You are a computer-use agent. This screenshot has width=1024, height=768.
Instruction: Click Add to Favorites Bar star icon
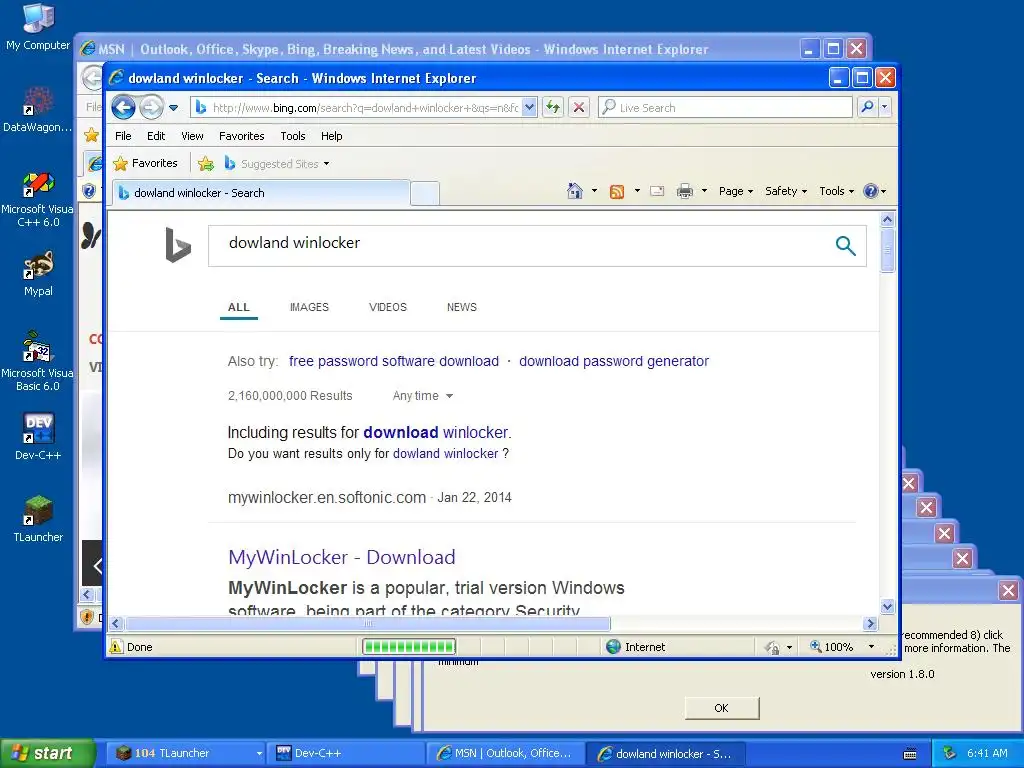[206, 163]
